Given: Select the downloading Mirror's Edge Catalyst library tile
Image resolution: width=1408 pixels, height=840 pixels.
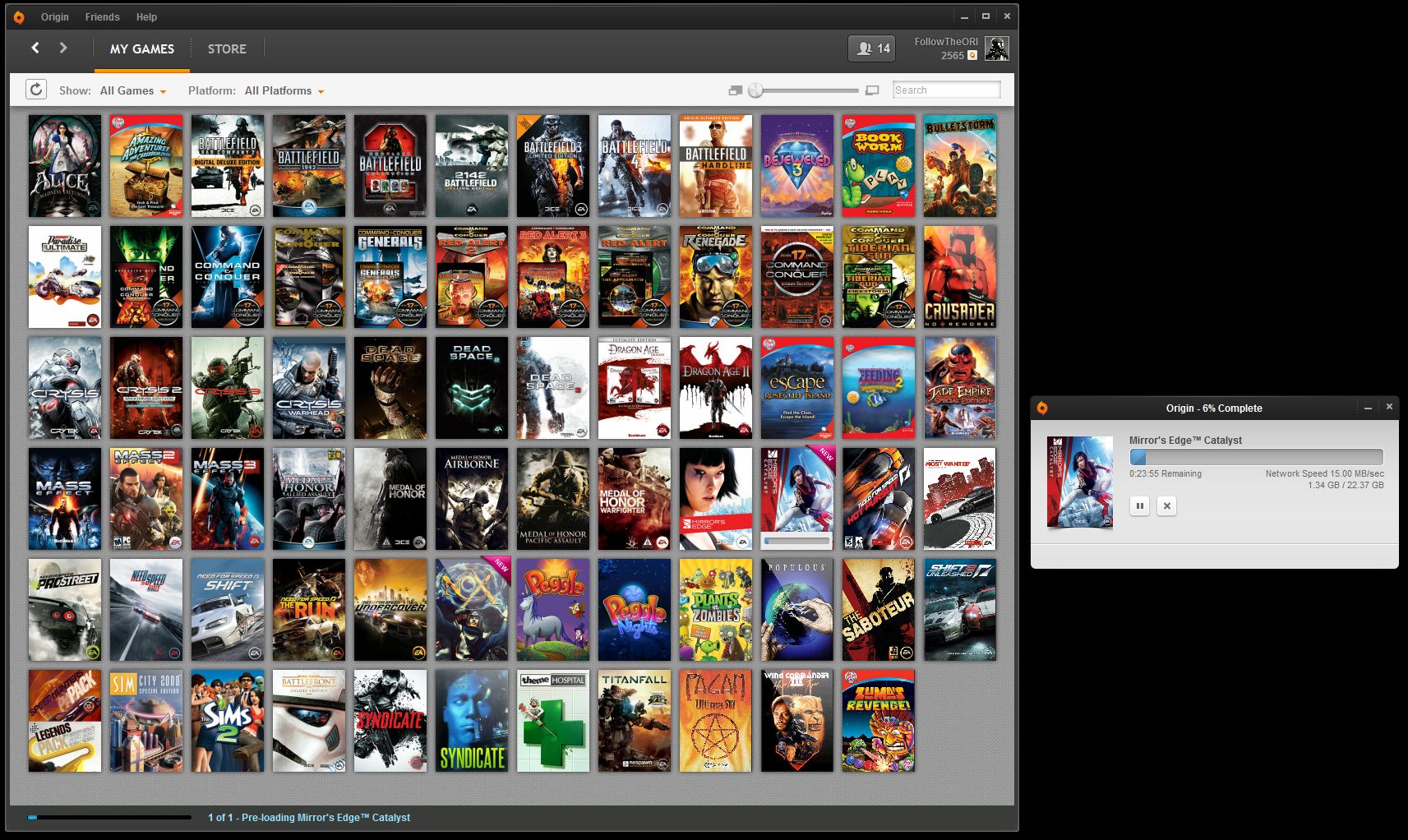Looking at the screenshot, I should [x=797, y=499].
